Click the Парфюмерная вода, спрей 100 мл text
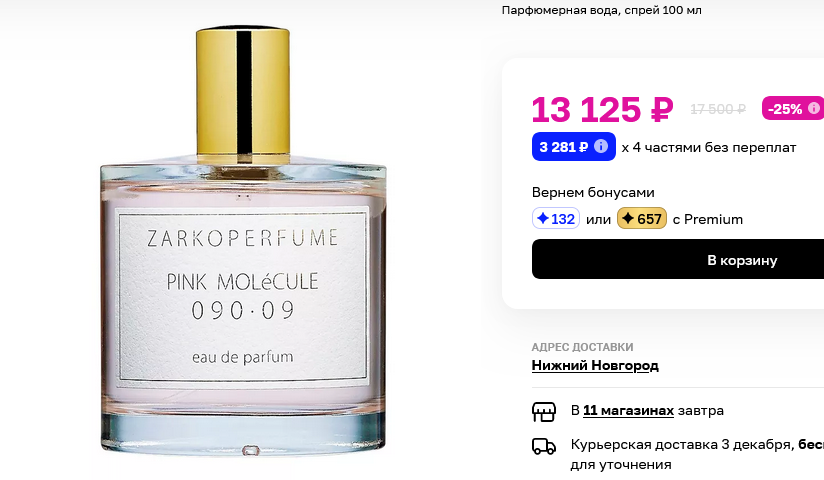This screenshot has width=824, height=480. click(601, 10)
